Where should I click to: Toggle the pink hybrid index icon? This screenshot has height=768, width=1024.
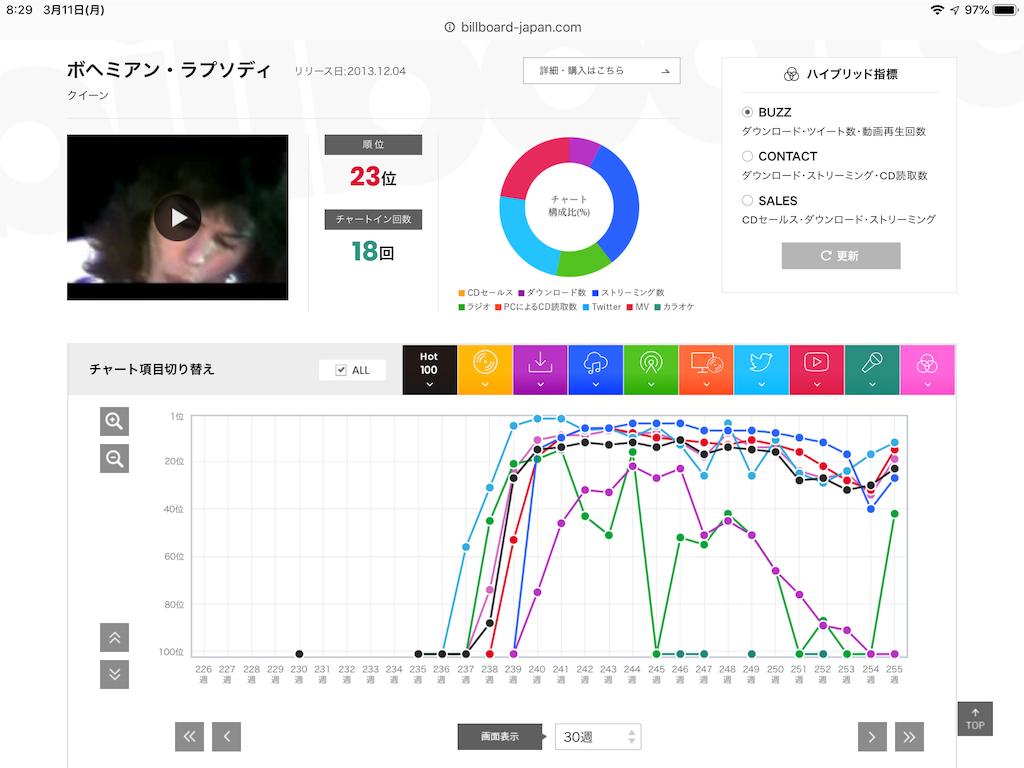(927, 370)
